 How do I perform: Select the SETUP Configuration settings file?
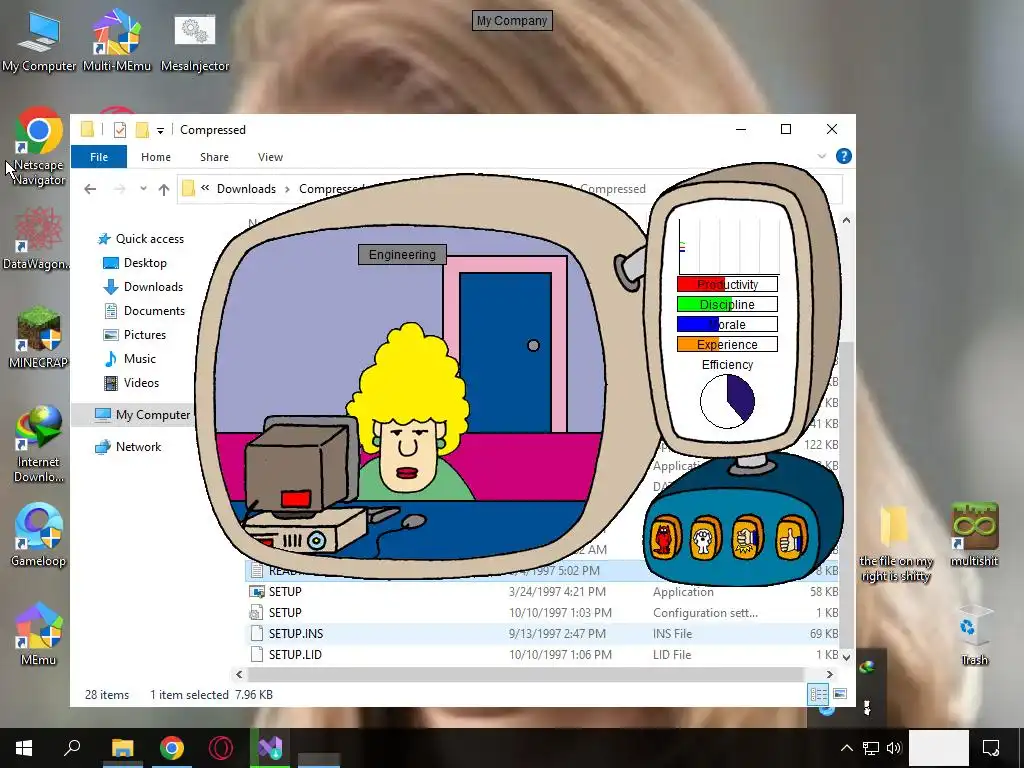tap(542, 613)
